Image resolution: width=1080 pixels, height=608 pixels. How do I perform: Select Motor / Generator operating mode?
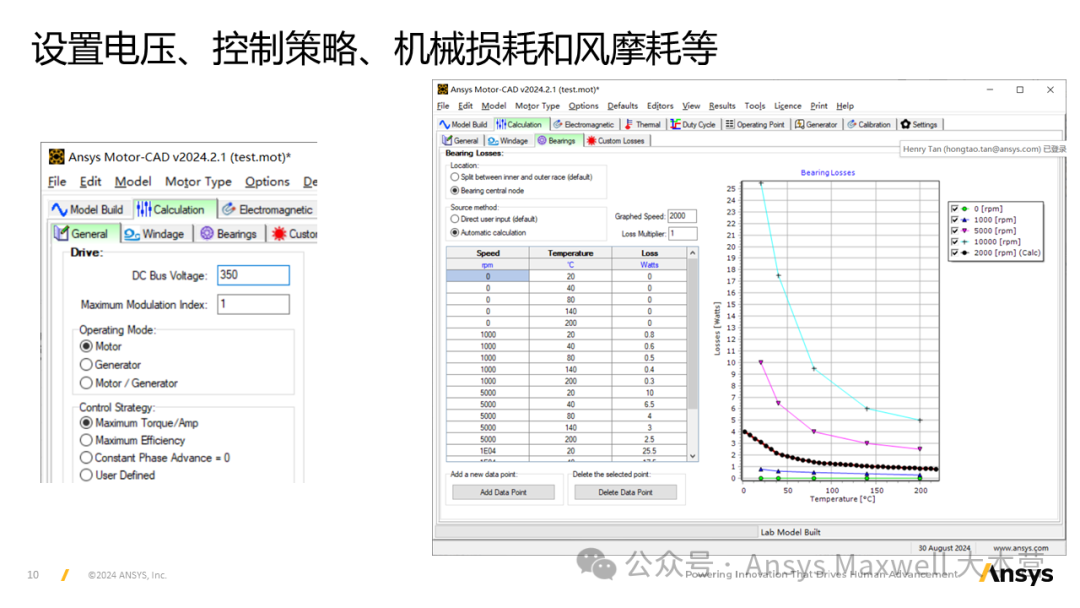pyautogui.click(x=86, y=383)
